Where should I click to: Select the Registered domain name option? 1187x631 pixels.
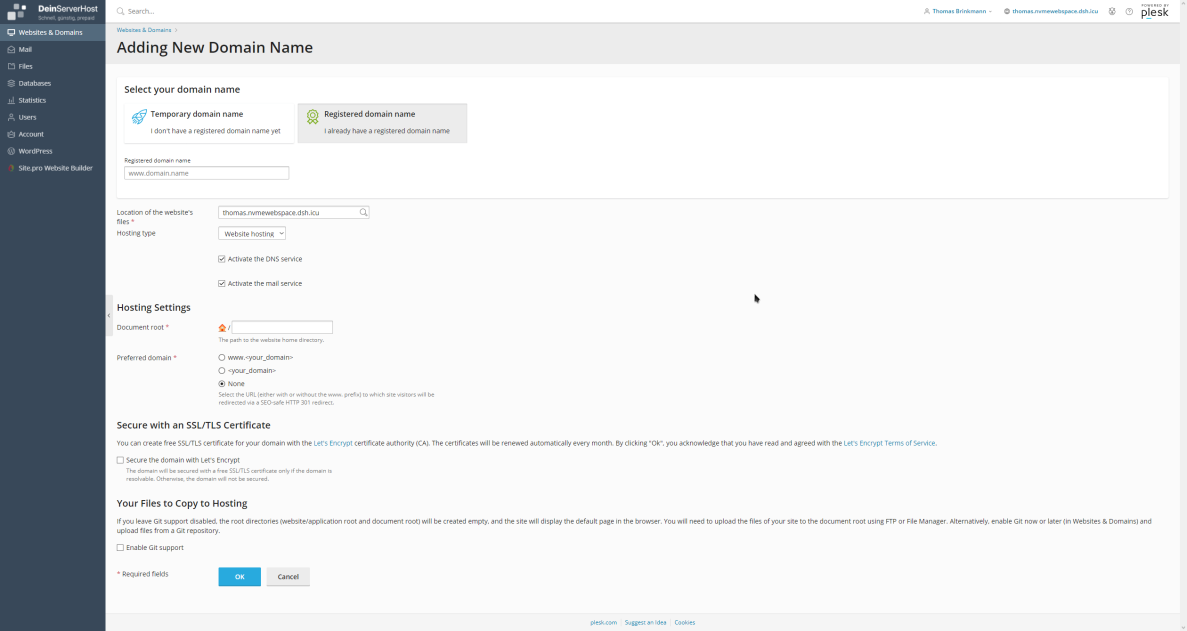[x=382, y=122]
